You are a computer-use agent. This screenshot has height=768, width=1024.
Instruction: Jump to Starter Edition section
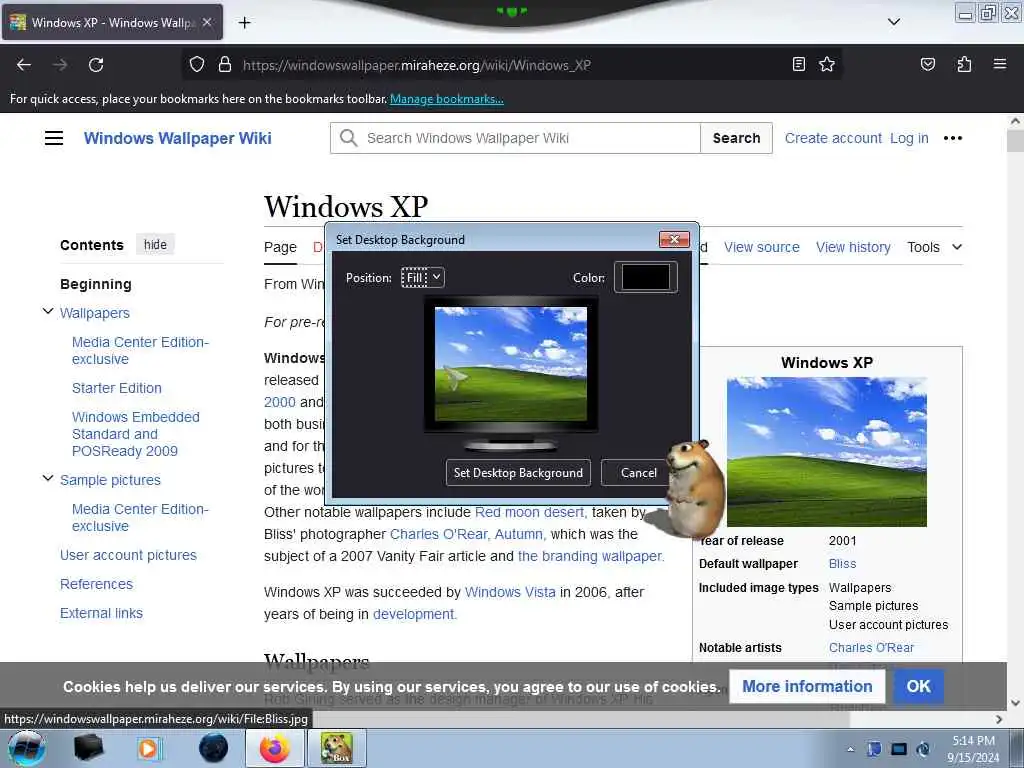[116, 388]
